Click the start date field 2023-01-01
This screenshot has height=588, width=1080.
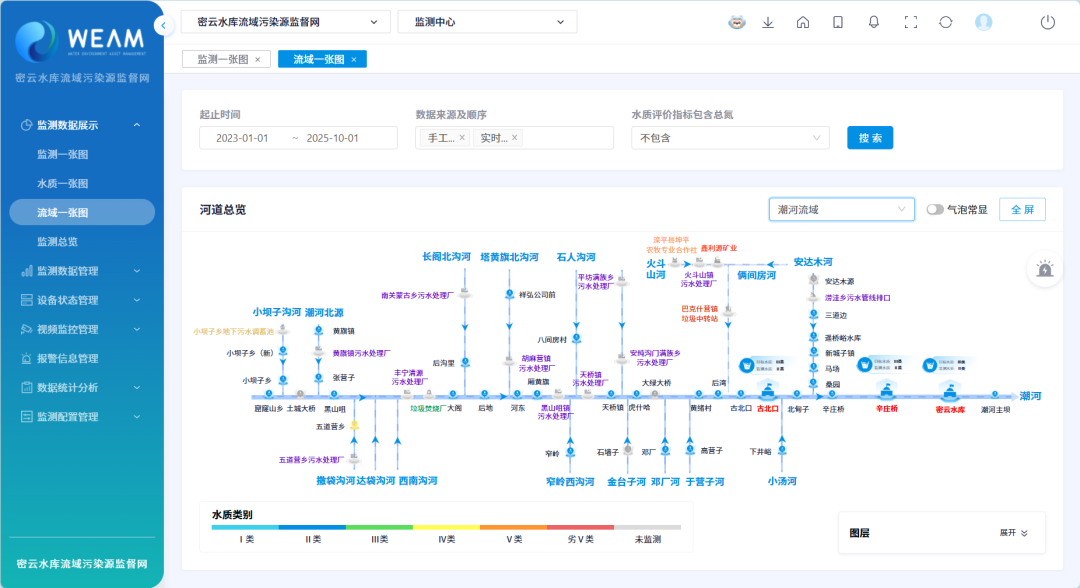point(242,138)
